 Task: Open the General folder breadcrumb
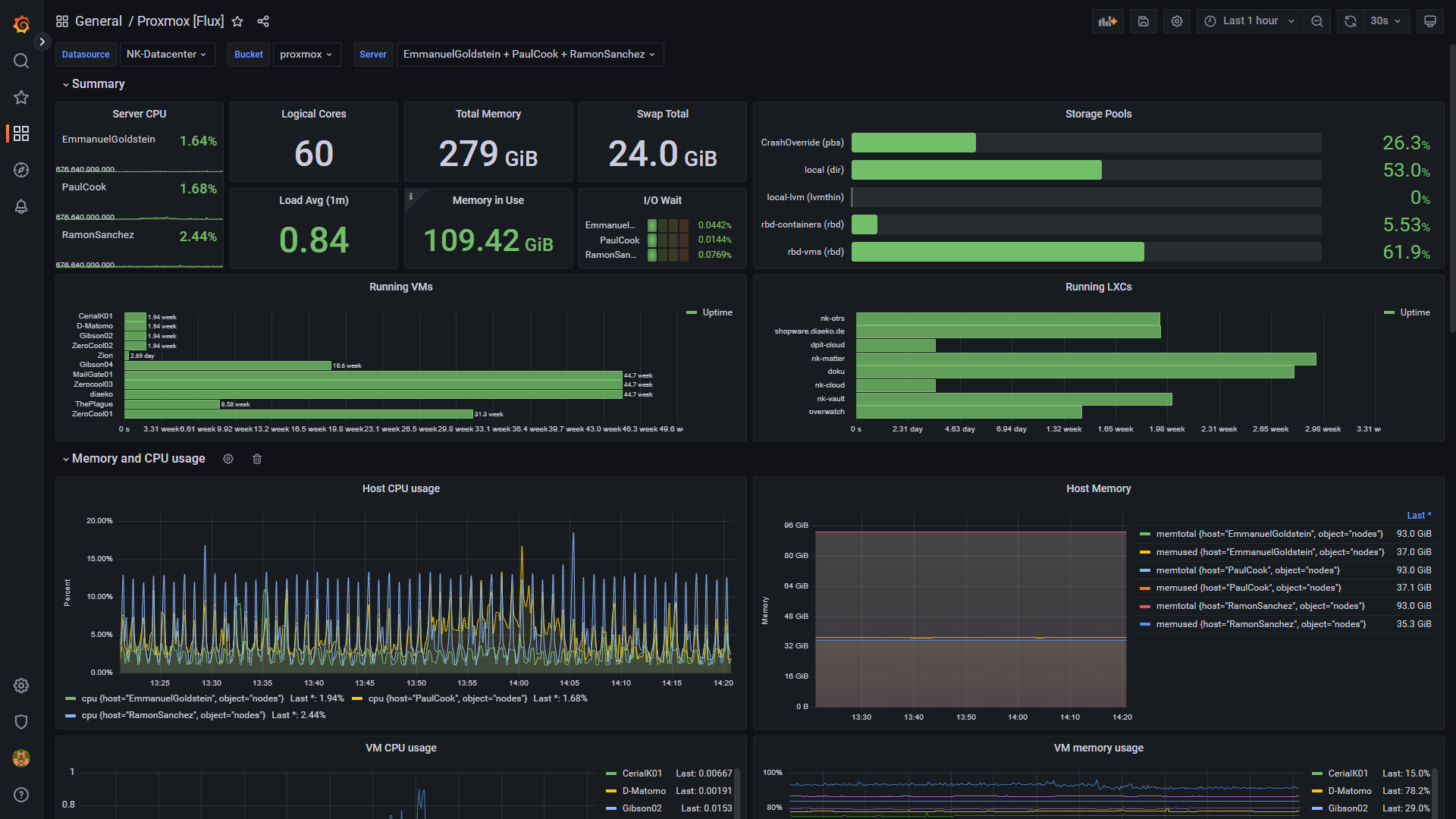[98, 21]
